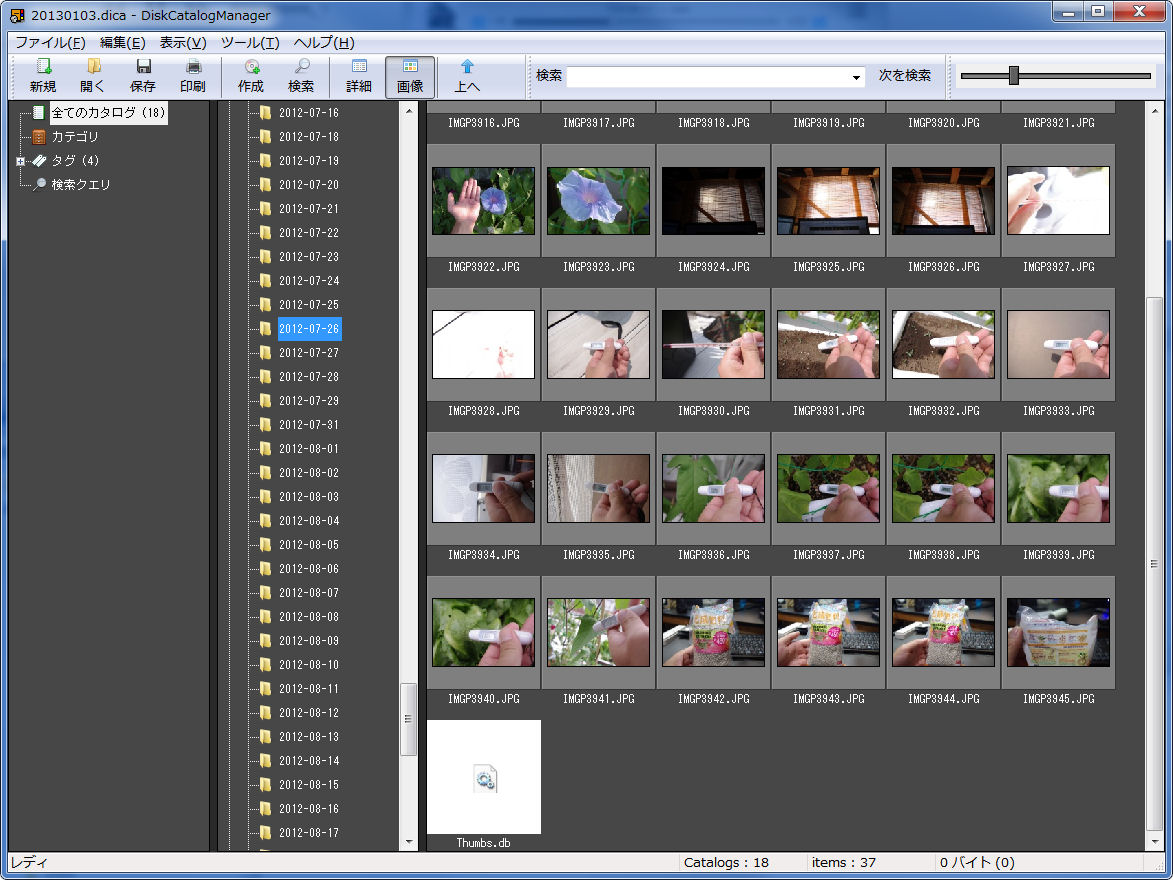
Task: Switch to 詳細 (Details) view mode
Action: click(x=359, y=67)
